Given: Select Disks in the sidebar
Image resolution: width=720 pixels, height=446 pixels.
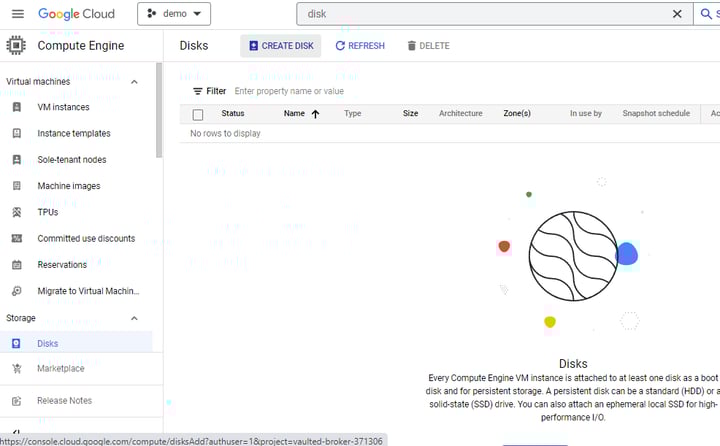Looking at the screenshot, I should point(48,344).
